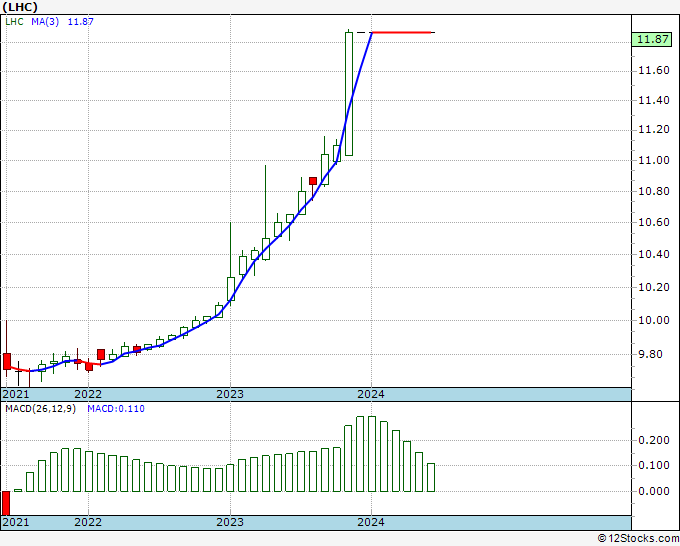Click the 11.87 moving average value in legend
Image resolution: width=680 pixels, height=546 pixels.
point(81,22)
